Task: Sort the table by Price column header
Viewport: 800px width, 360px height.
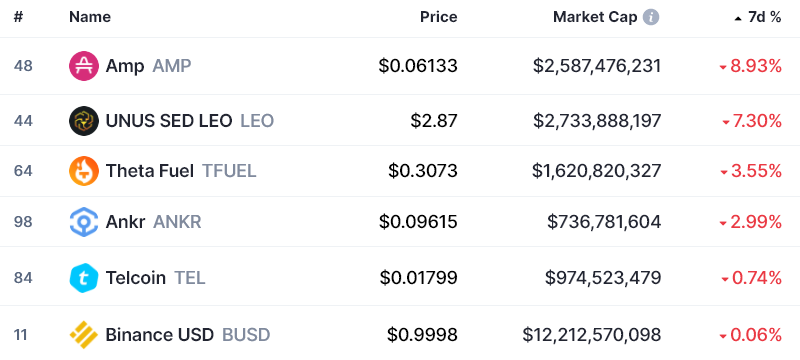Action: tap(438, 17)
